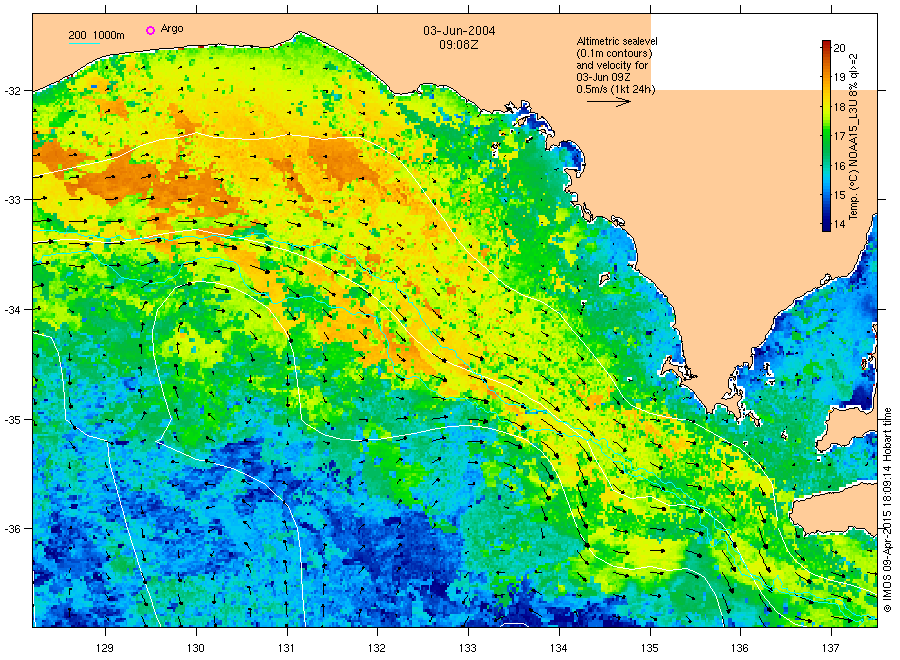
Task: Click the '(0.1m contours)' text
Action: point(615,53)
